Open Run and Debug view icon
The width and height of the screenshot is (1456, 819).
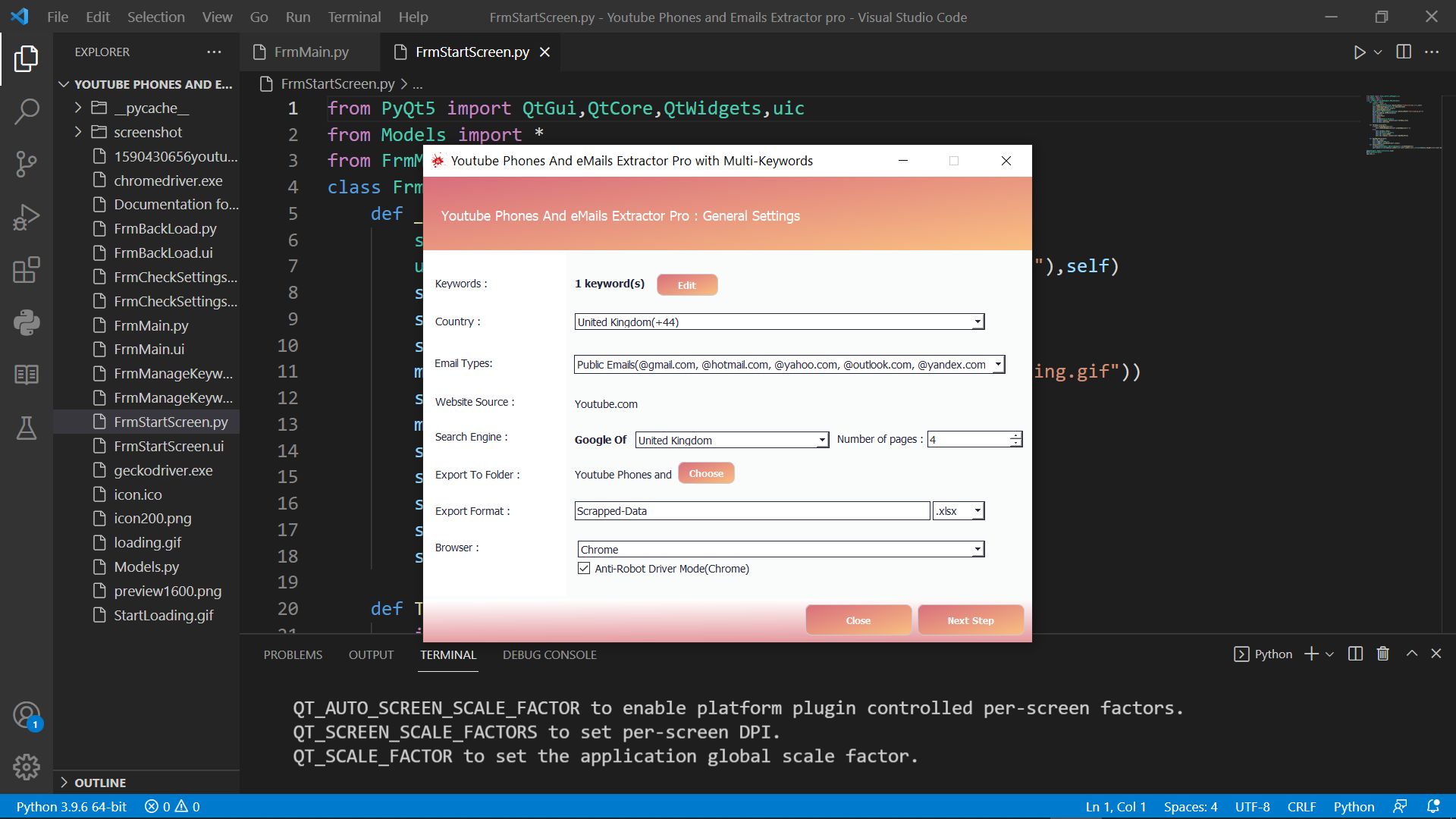tap(27, 217)
